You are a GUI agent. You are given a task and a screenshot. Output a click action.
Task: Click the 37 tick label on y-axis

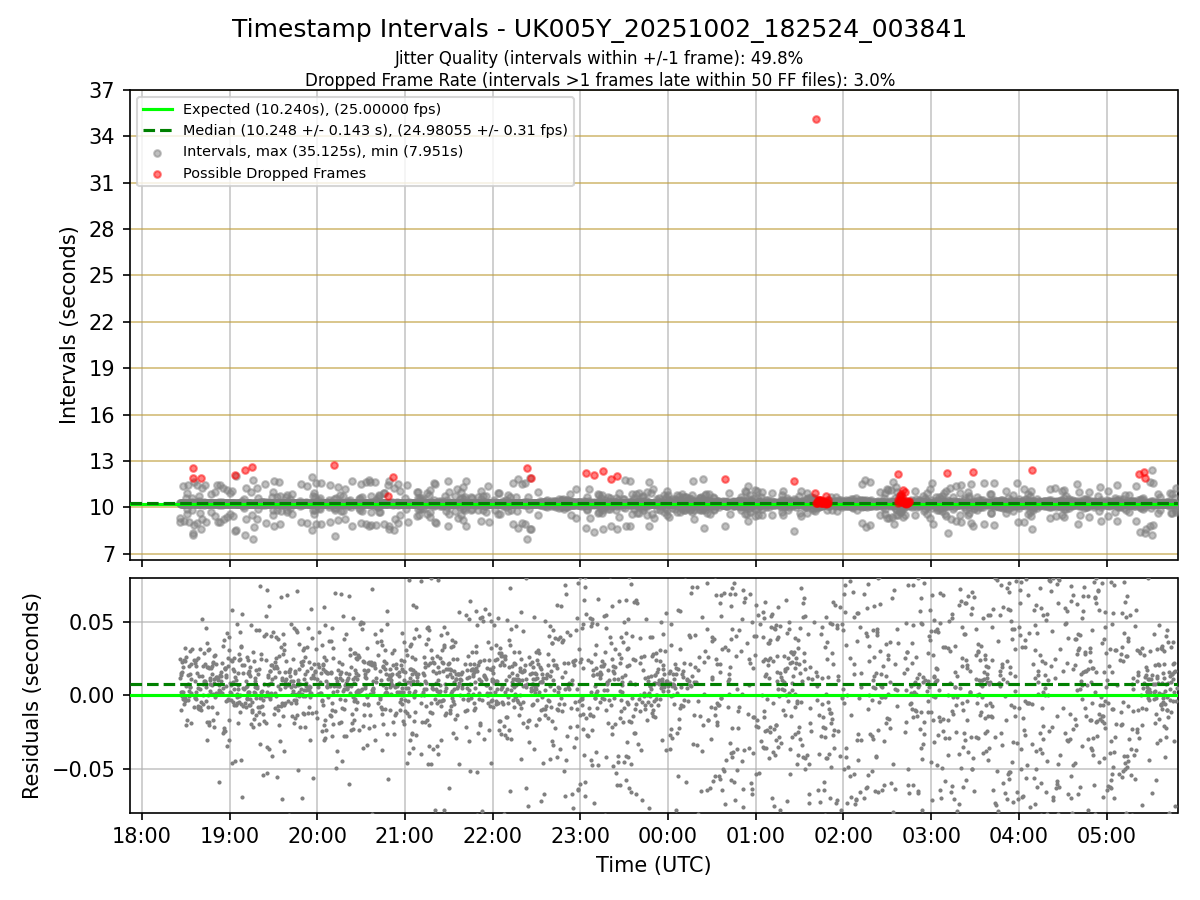[x=102, y=90]
